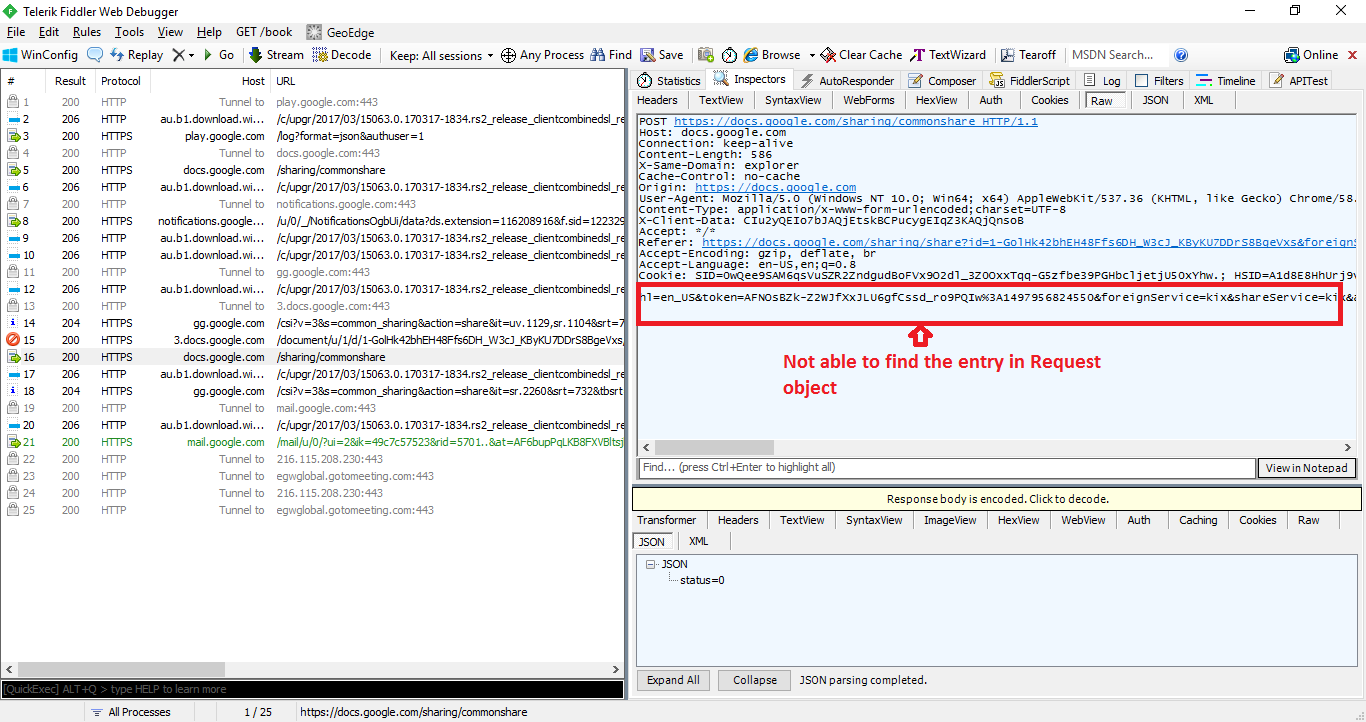Image resolution: width=1366 pixels, height=722 pixels.
Task: Click the screenshot camera icon
Action: click(707, 55)
